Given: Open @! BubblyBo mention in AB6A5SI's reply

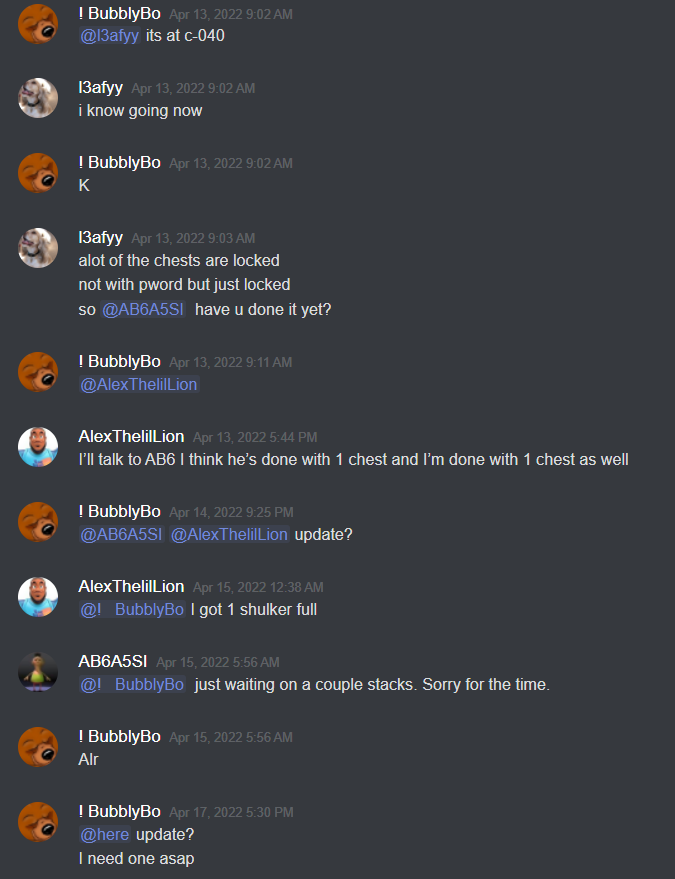Looking at the screenshot, I should click(x=132, y=684).
